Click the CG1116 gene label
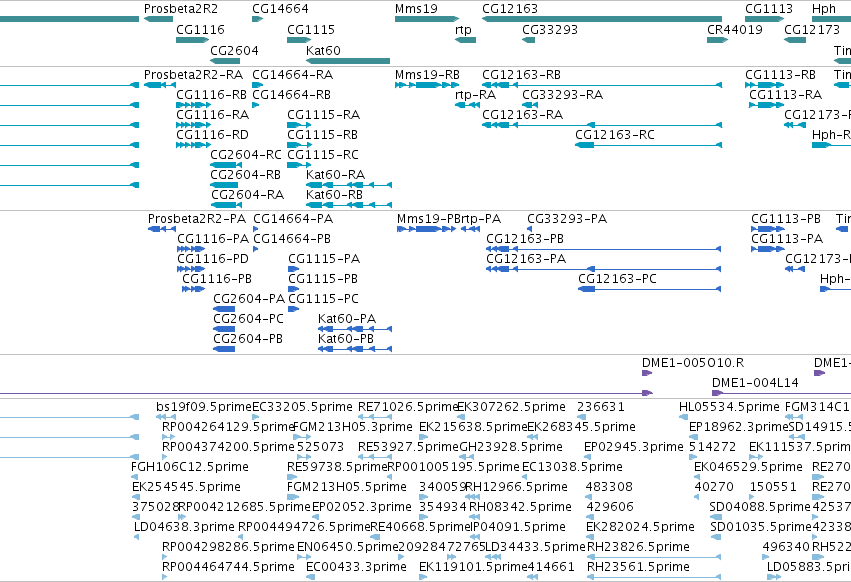851x582 pixels. tap(200, 29)
